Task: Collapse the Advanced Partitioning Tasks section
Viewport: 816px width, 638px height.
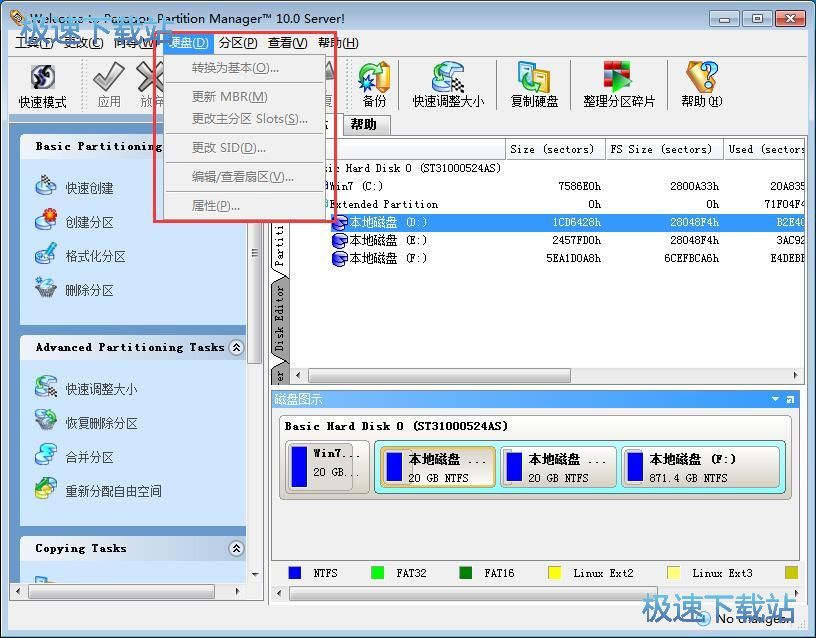Action: coord(236,347)
